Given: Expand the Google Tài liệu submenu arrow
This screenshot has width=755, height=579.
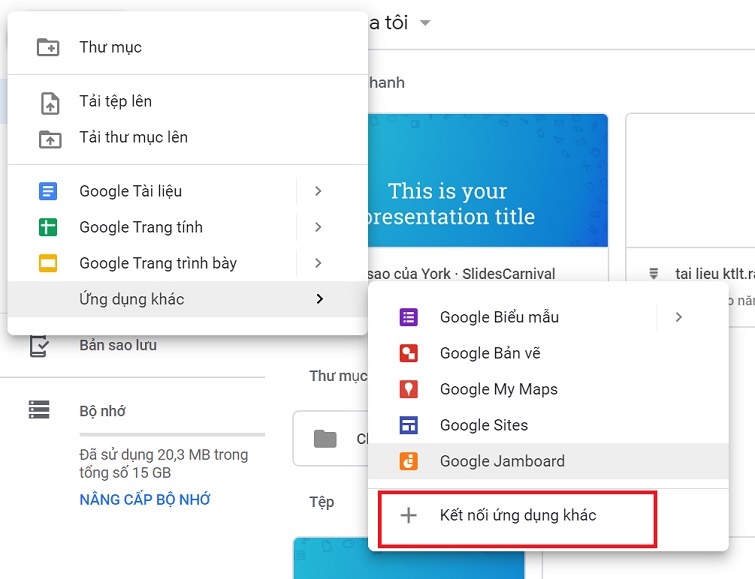Looking at the screenshot, I should point(318,191).
